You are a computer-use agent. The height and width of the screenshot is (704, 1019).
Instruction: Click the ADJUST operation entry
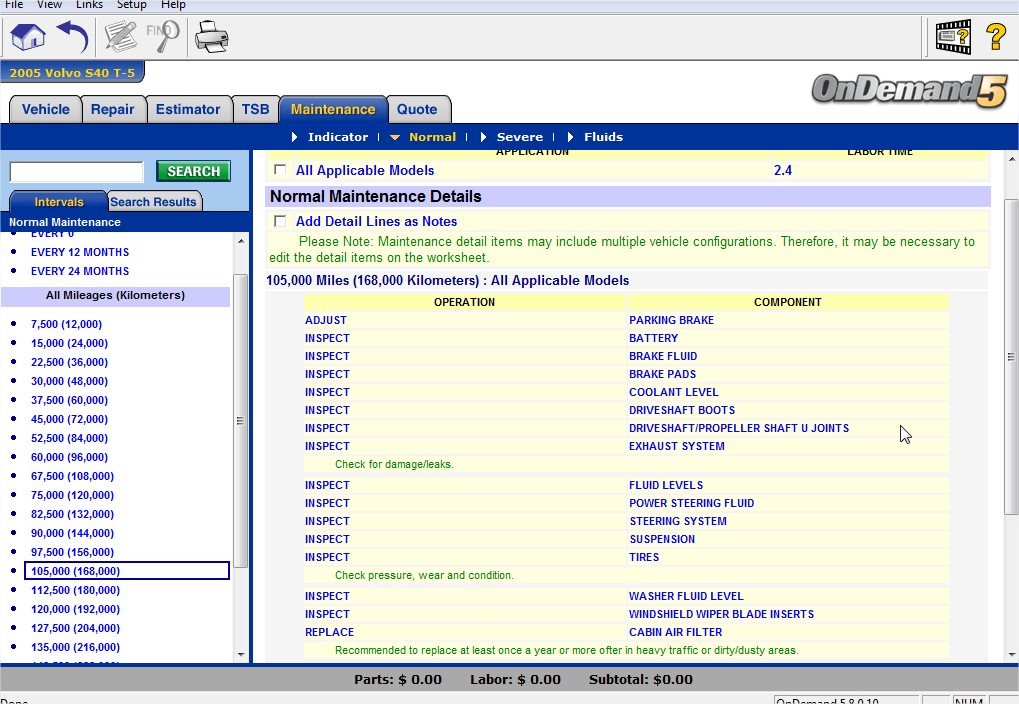pos(326,320)
